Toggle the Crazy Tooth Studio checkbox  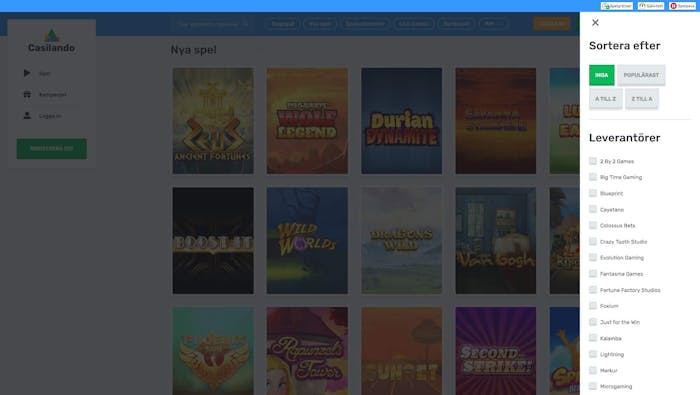(x=593, y=241)
